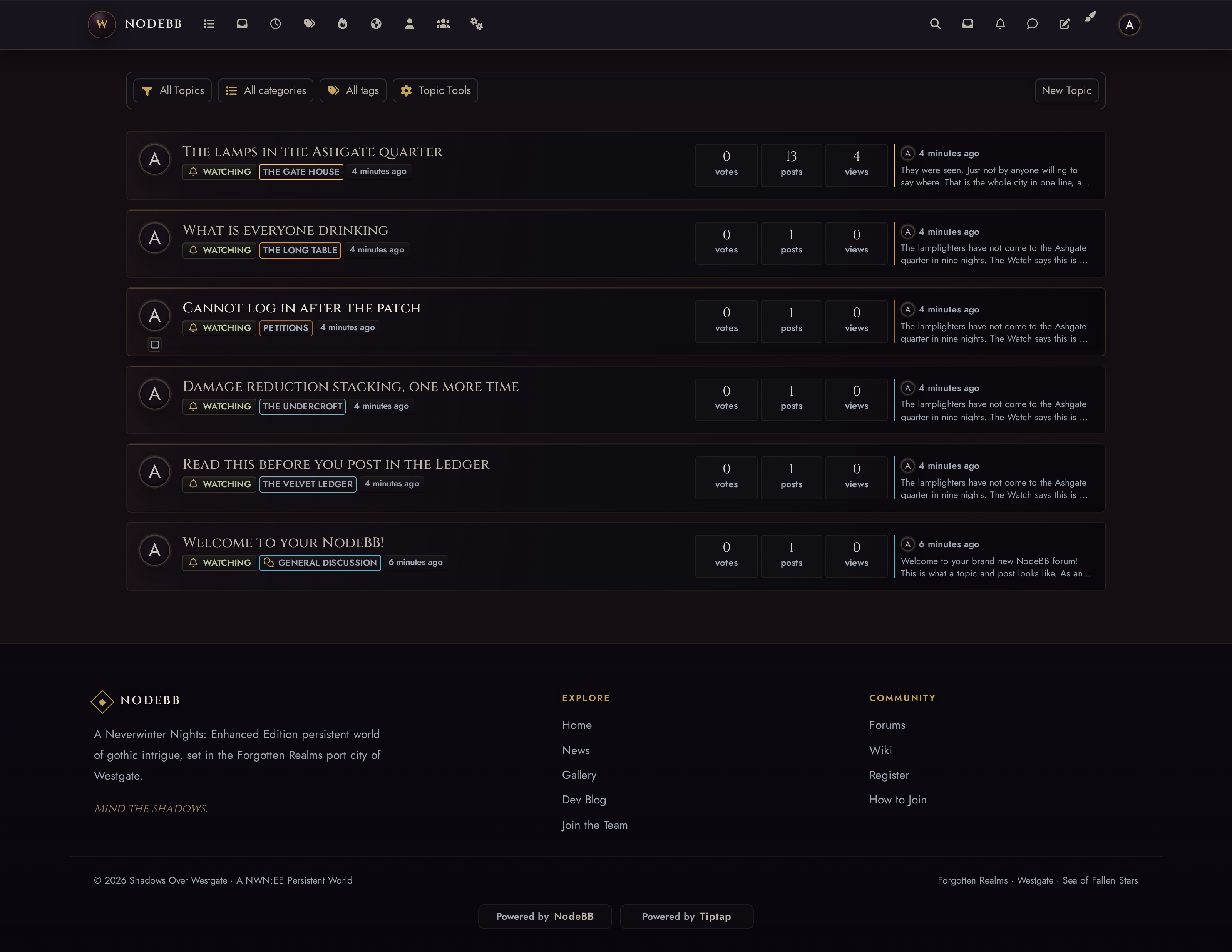Toggle Watching badge on Ashgate Quarter topic
The image size is (1232, 952).
pyautogui.click(x=219, y=171)
